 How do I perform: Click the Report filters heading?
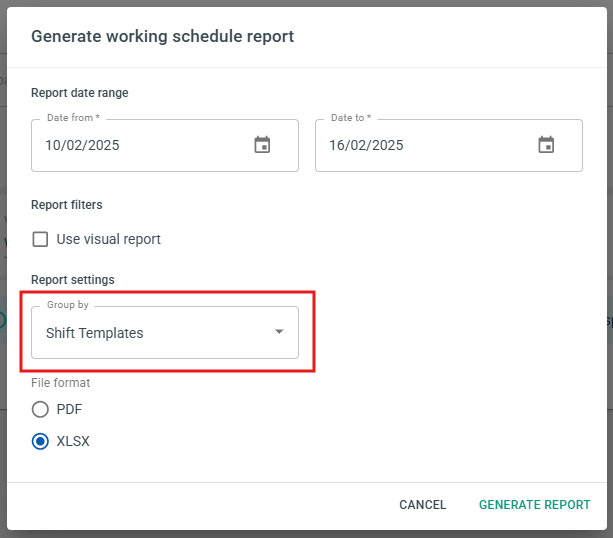pyautogui.click(x=67, y=205)
